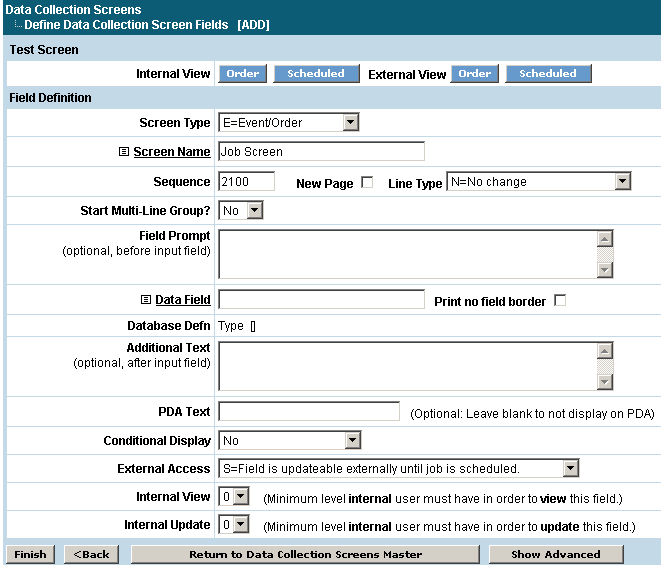This screenshot has width=661, height=565.
Task: Click the Show Advanced button
Action: tap(556, 554)
